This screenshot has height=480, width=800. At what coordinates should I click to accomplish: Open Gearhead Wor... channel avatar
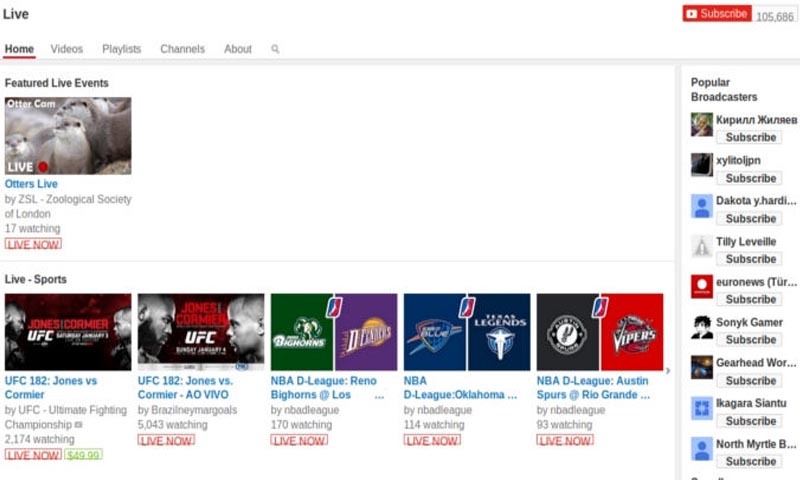[702, 368]
